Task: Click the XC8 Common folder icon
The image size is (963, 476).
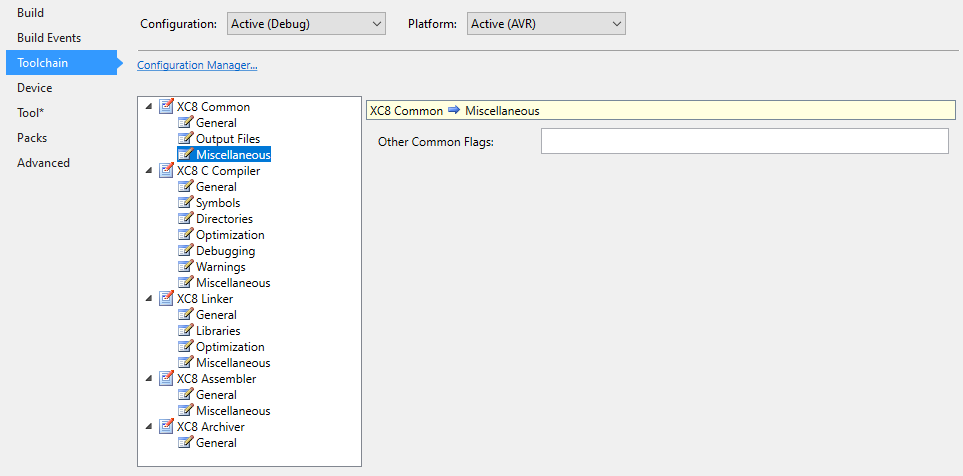Action: pyautogui.click(x=166, y=107)
